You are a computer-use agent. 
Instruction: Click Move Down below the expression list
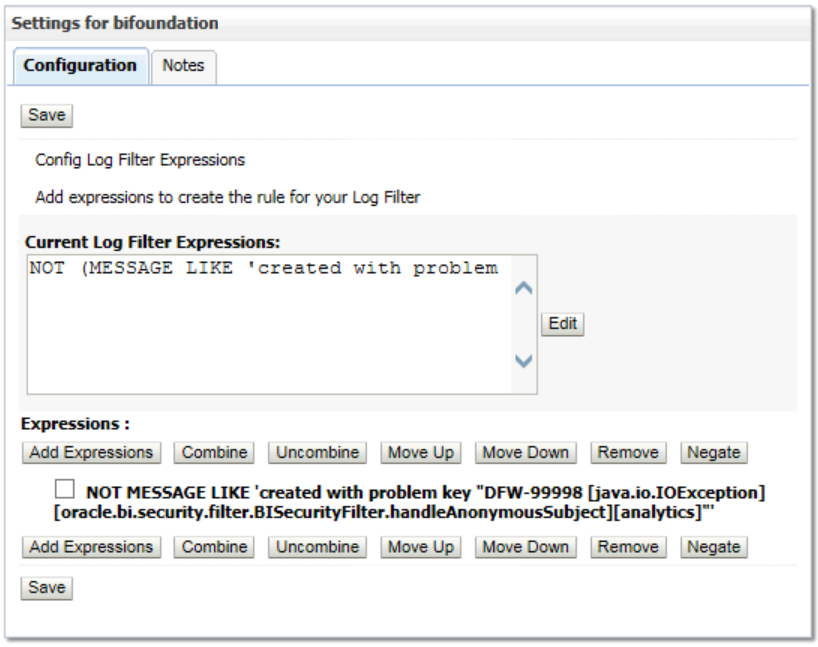pyautogui.click(x=526, y=547)
